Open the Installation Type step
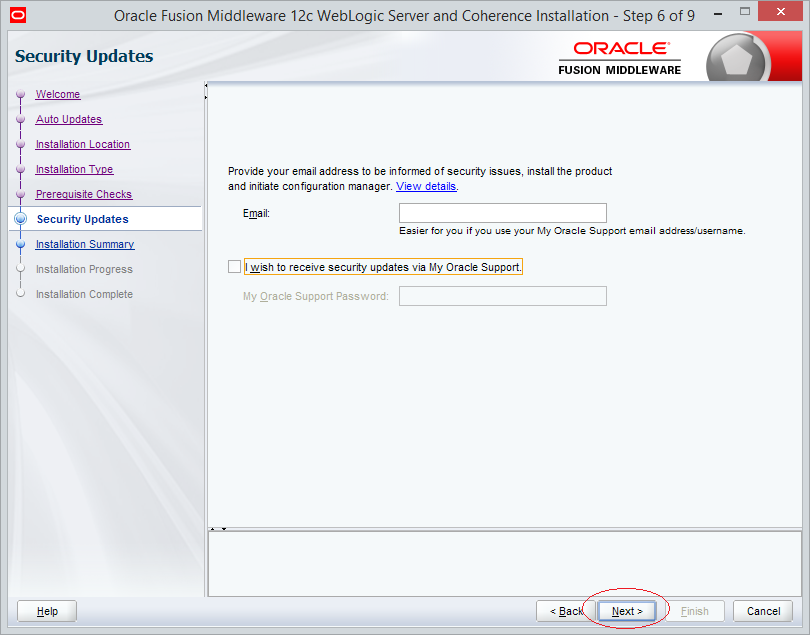Screen dimensions: 810x635 [74, 169]
